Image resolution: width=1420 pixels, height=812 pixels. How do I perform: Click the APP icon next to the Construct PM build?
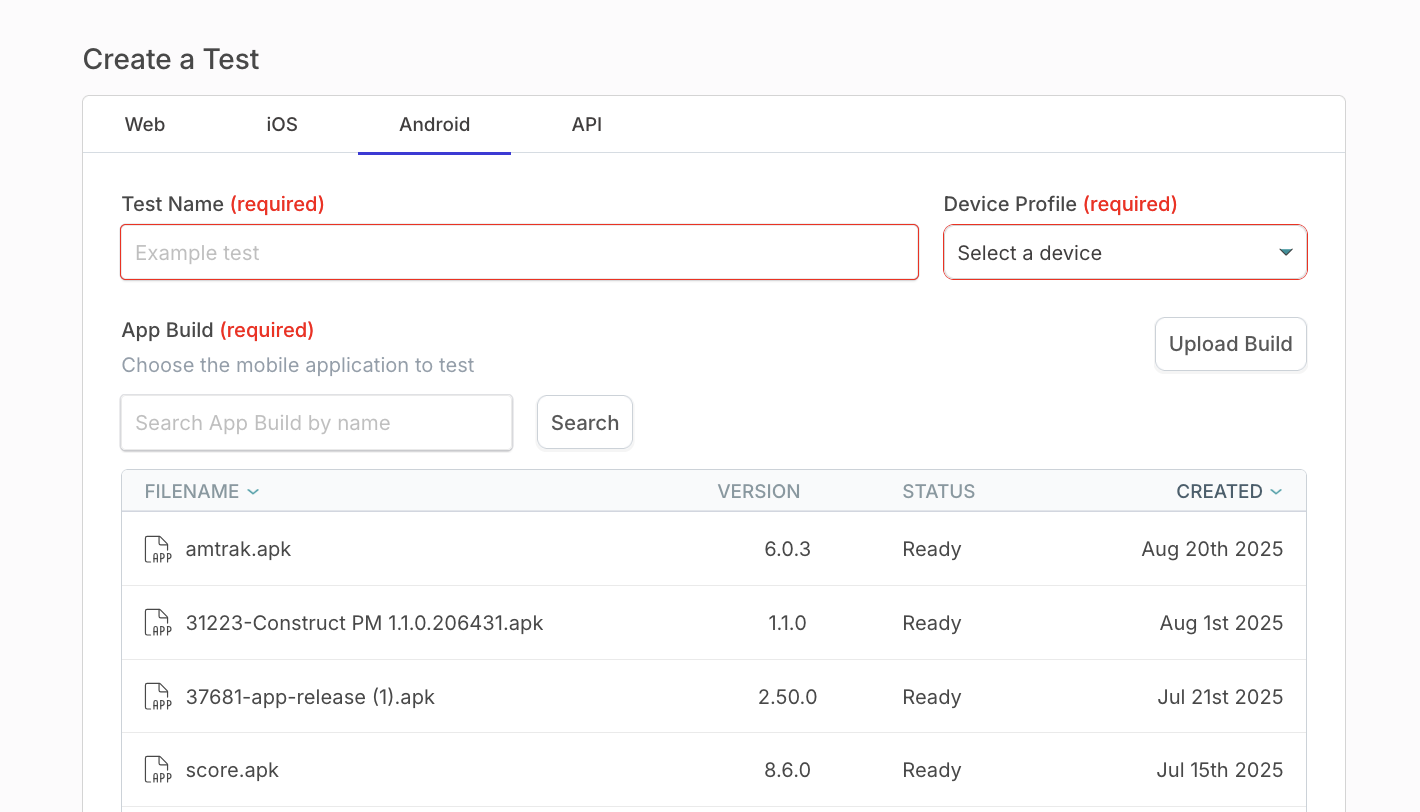(157, 622)
